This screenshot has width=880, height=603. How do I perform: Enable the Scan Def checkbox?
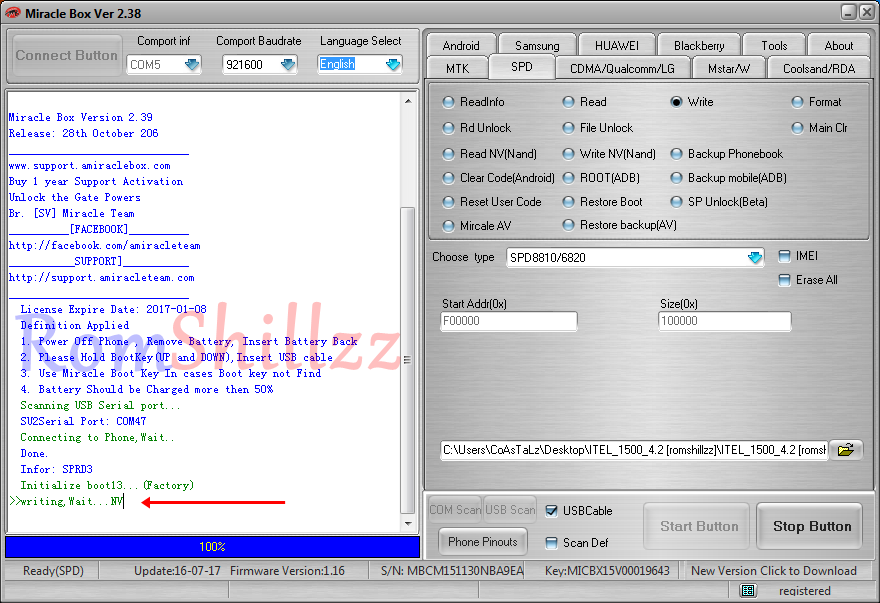[577, 542]
